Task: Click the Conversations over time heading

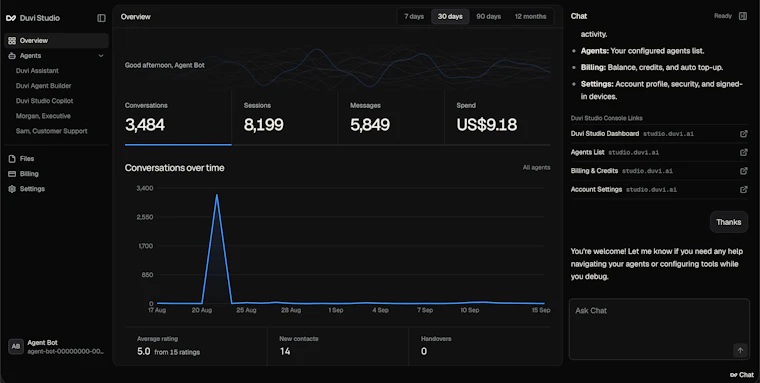Action: click(174, 168)
